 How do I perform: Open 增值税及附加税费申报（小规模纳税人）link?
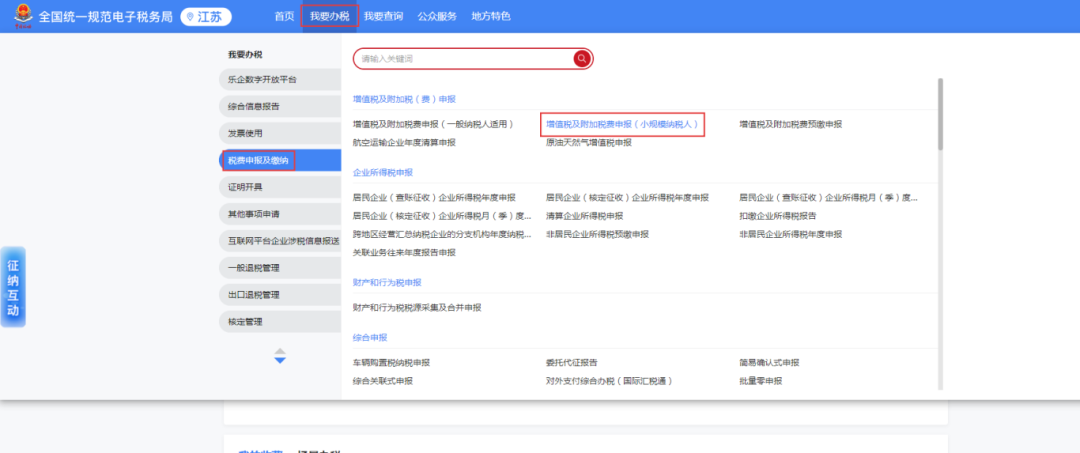click(x=622, y=124)
